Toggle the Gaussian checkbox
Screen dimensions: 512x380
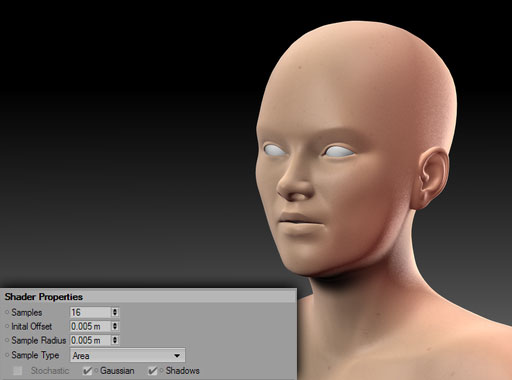[x=87, y=371]
